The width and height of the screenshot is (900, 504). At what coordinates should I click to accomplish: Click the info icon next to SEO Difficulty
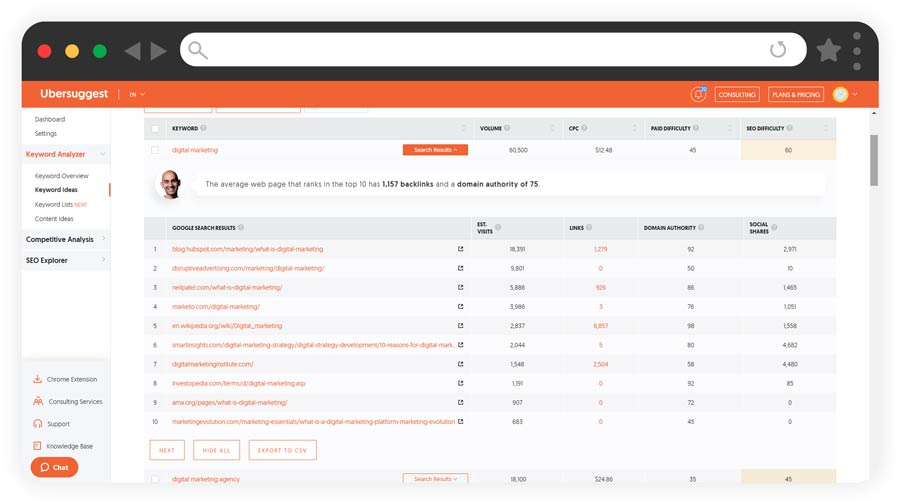tap(790, 128)
